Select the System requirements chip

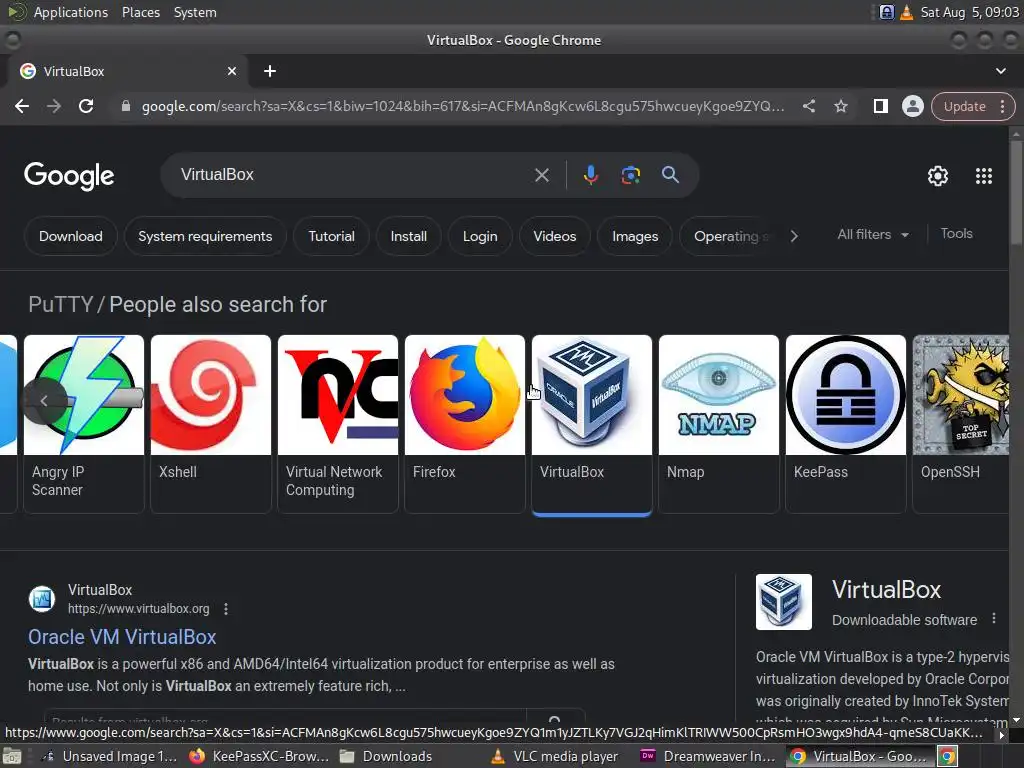pos(205,236)
